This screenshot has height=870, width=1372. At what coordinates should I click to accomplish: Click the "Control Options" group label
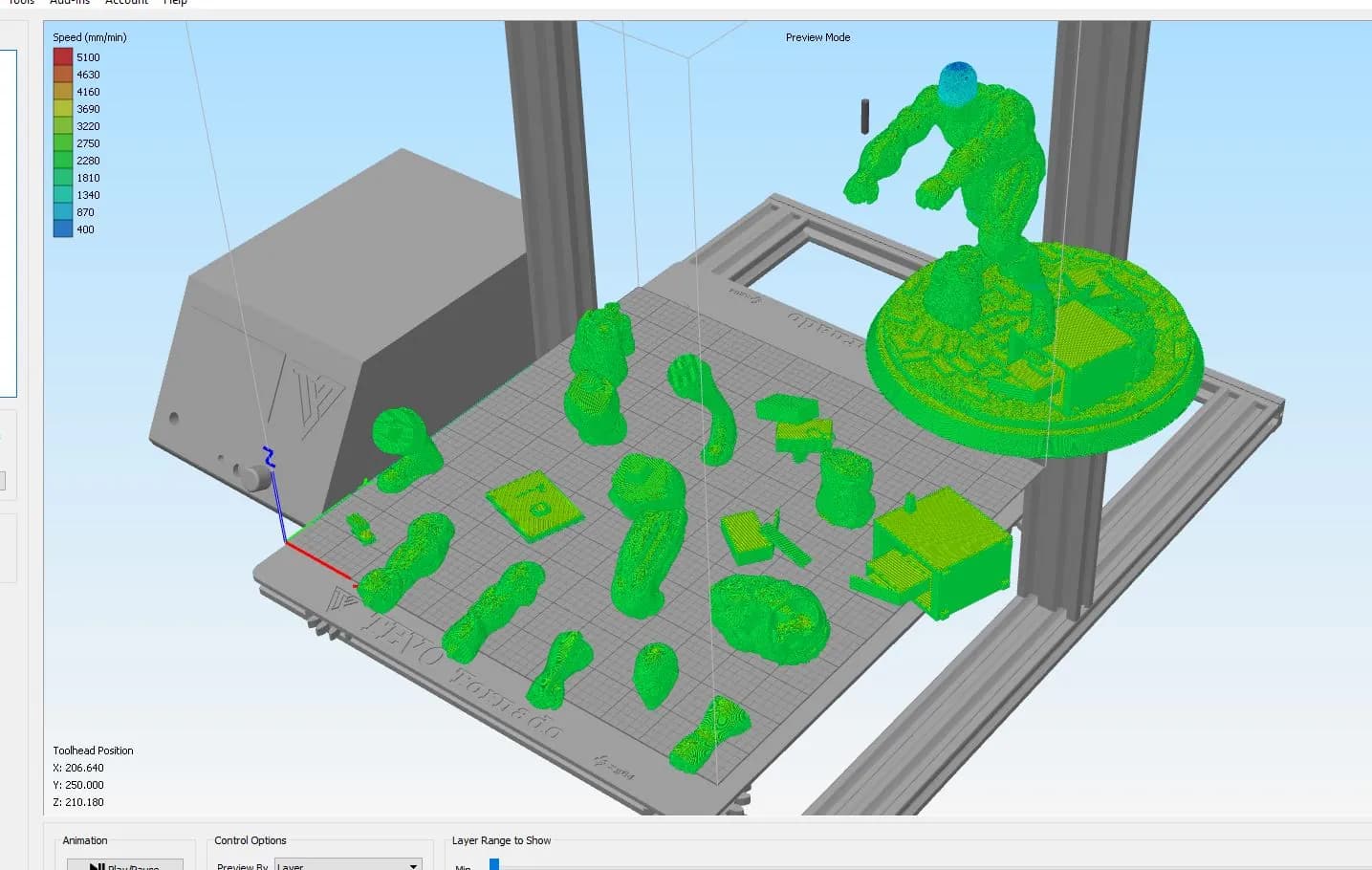(x=250, y=840)
